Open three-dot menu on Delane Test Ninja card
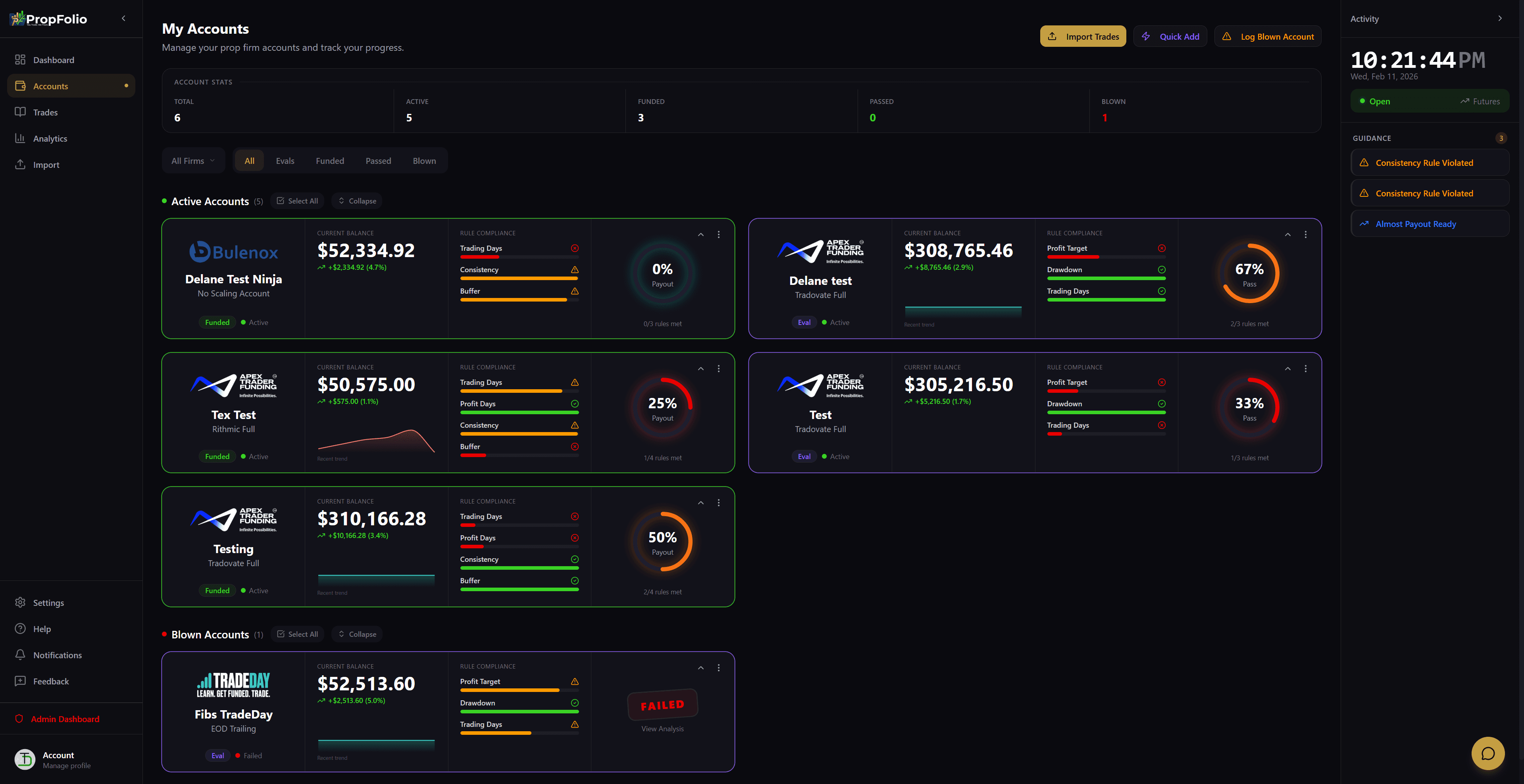 click(x=718, y=235)
